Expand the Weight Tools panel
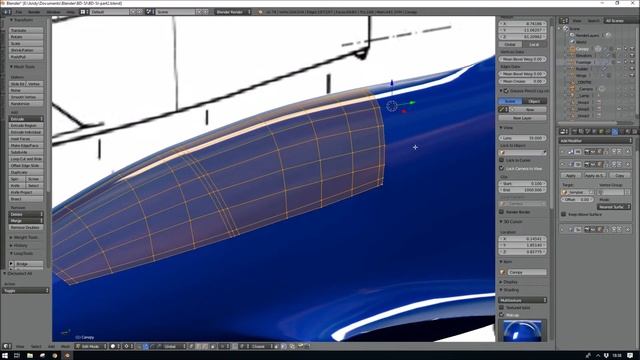 [x=24, y=237]
